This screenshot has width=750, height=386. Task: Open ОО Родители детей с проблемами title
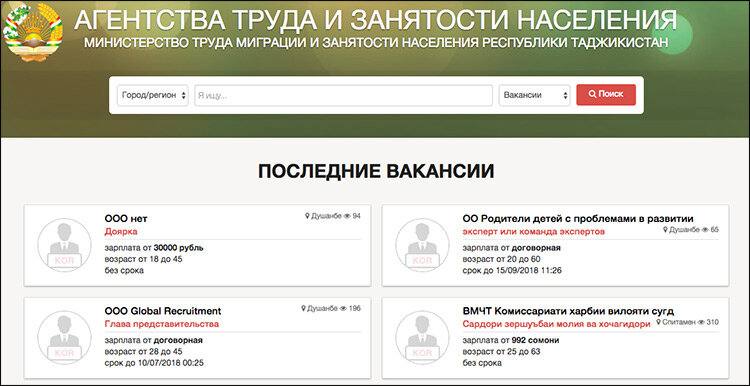point(578,219)
